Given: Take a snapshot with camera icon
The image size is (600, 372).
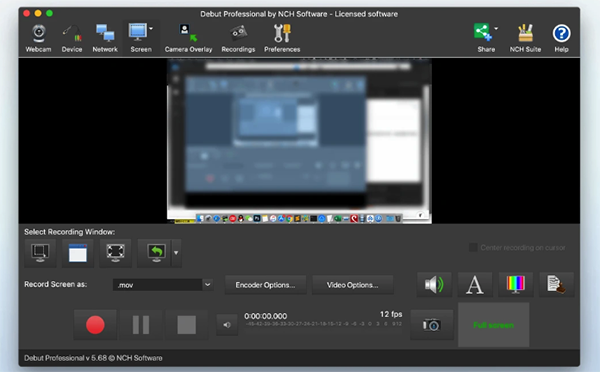Looking at the screenshot, I should point(432,325).
